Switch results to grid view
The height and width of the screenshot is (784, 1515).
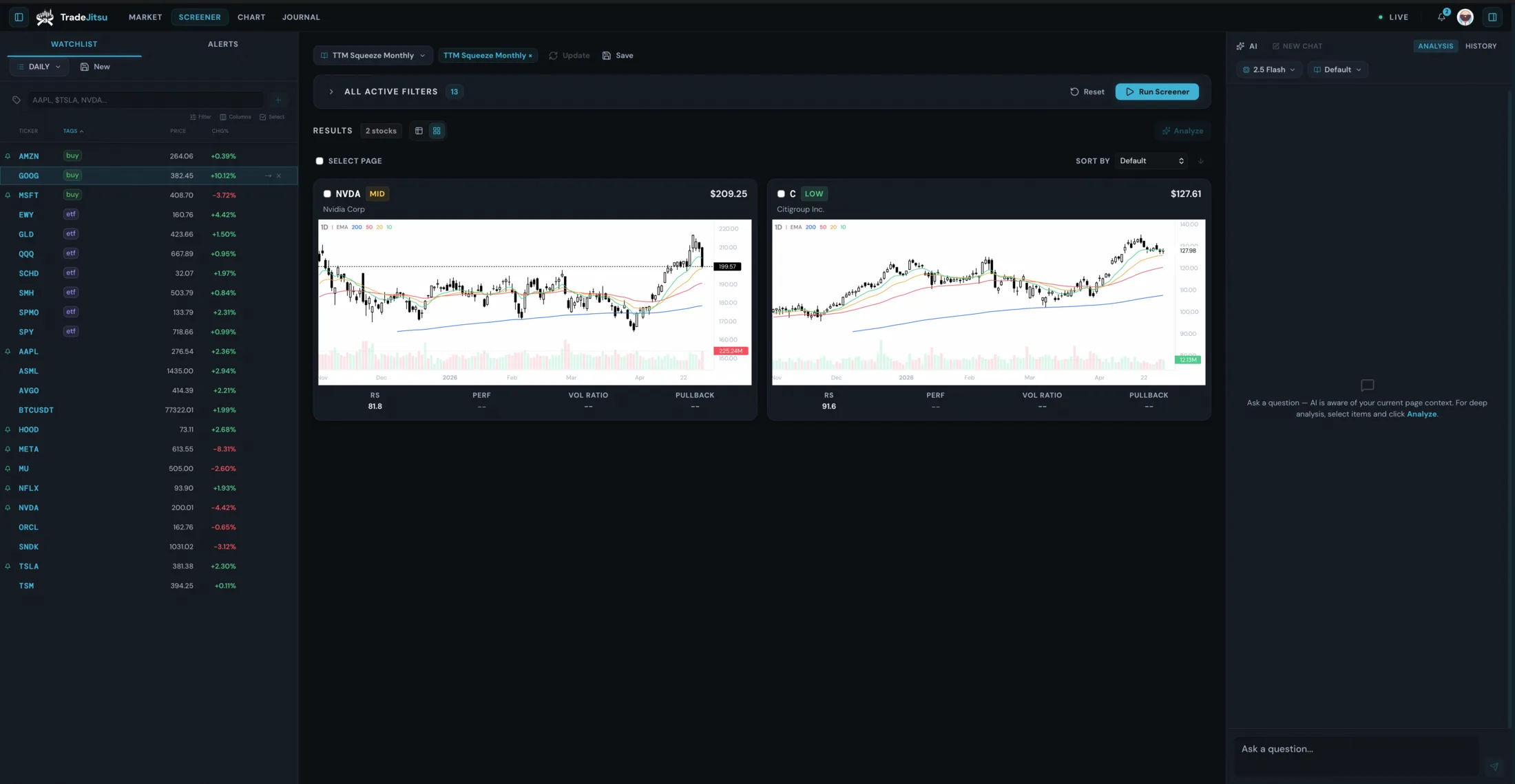coord(437,131)
